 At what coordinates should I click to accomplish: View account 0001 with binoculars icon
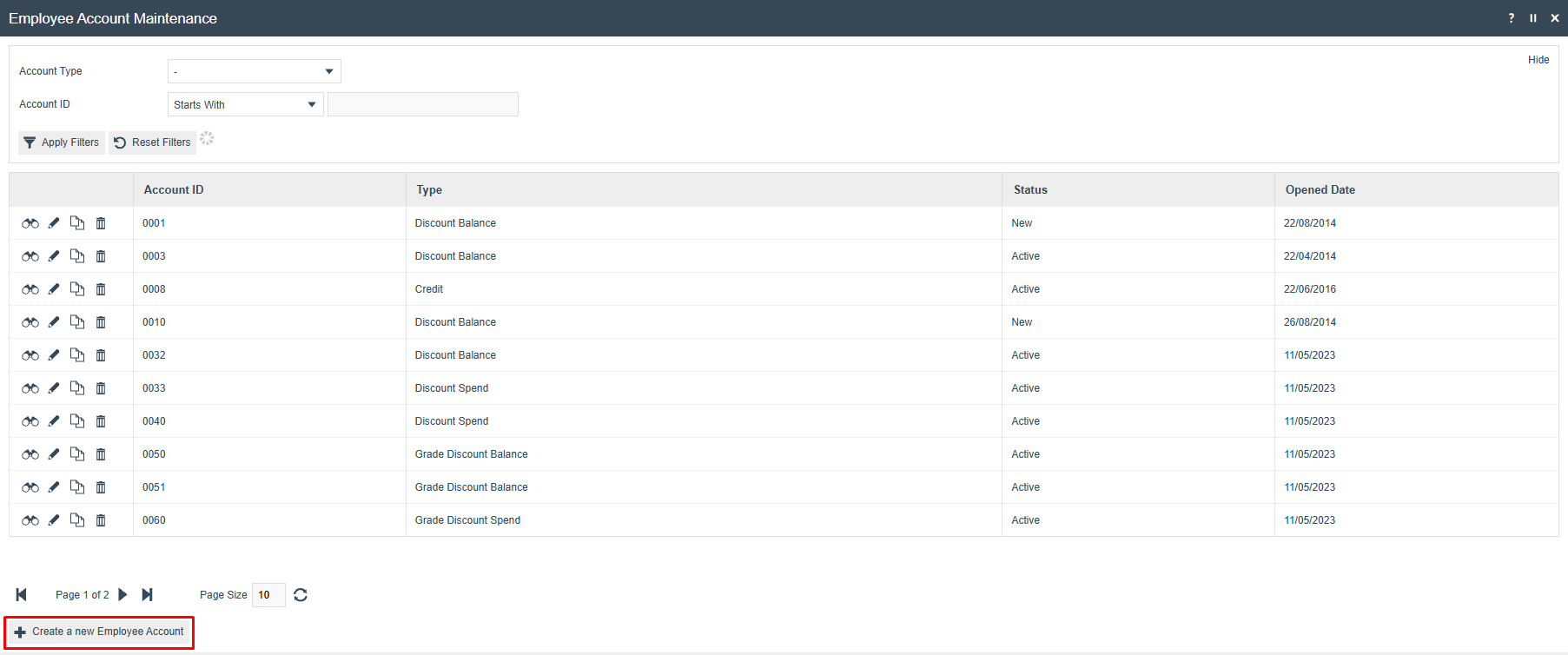point(30,223)
